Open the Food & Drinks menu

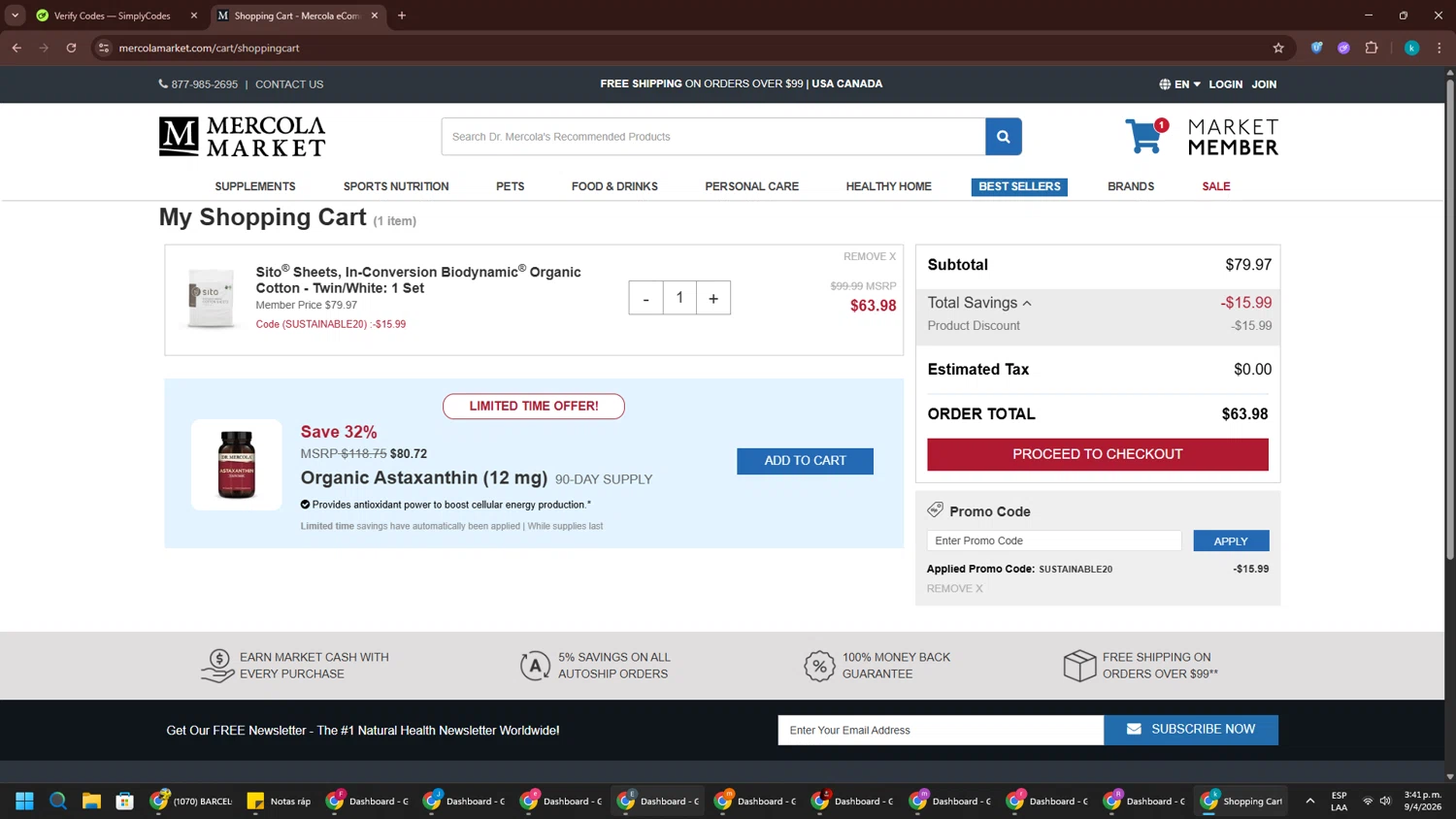614,186
